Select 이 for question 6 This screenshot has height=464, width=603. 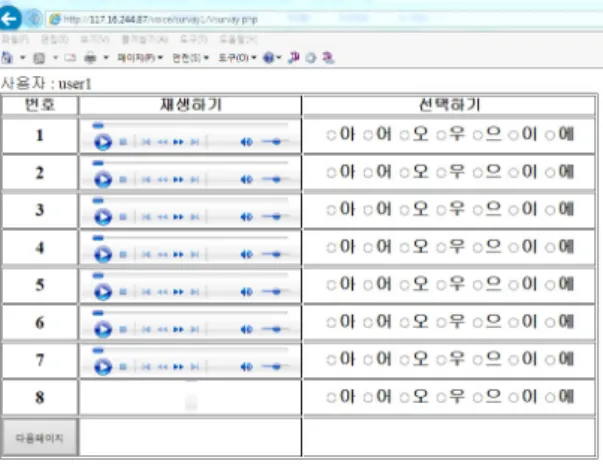(513, 323)
